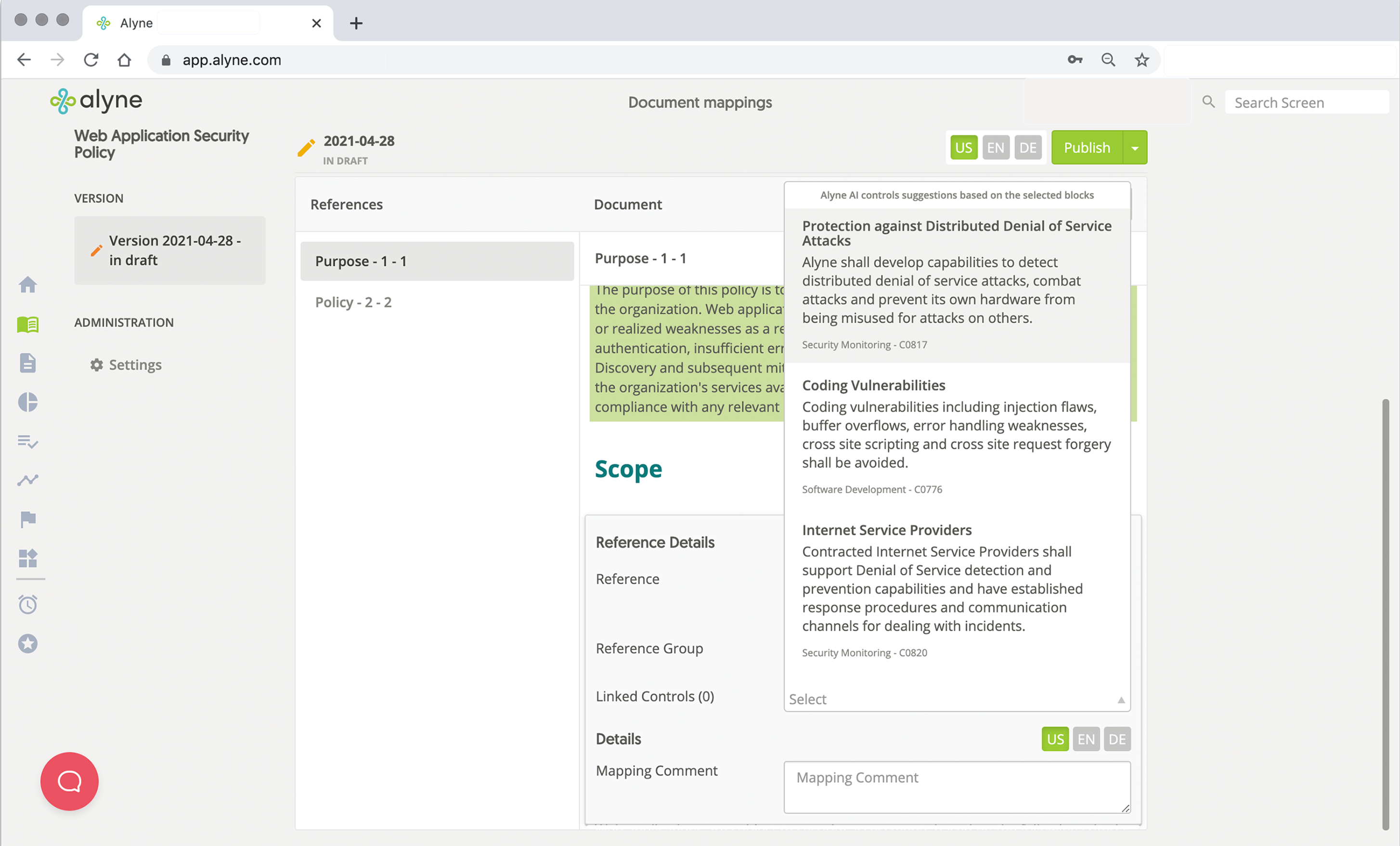Choose the Coding Vulnerabilities control suggestion
The width and height of the screenshot is (1400, 846).
click(957, 435)
